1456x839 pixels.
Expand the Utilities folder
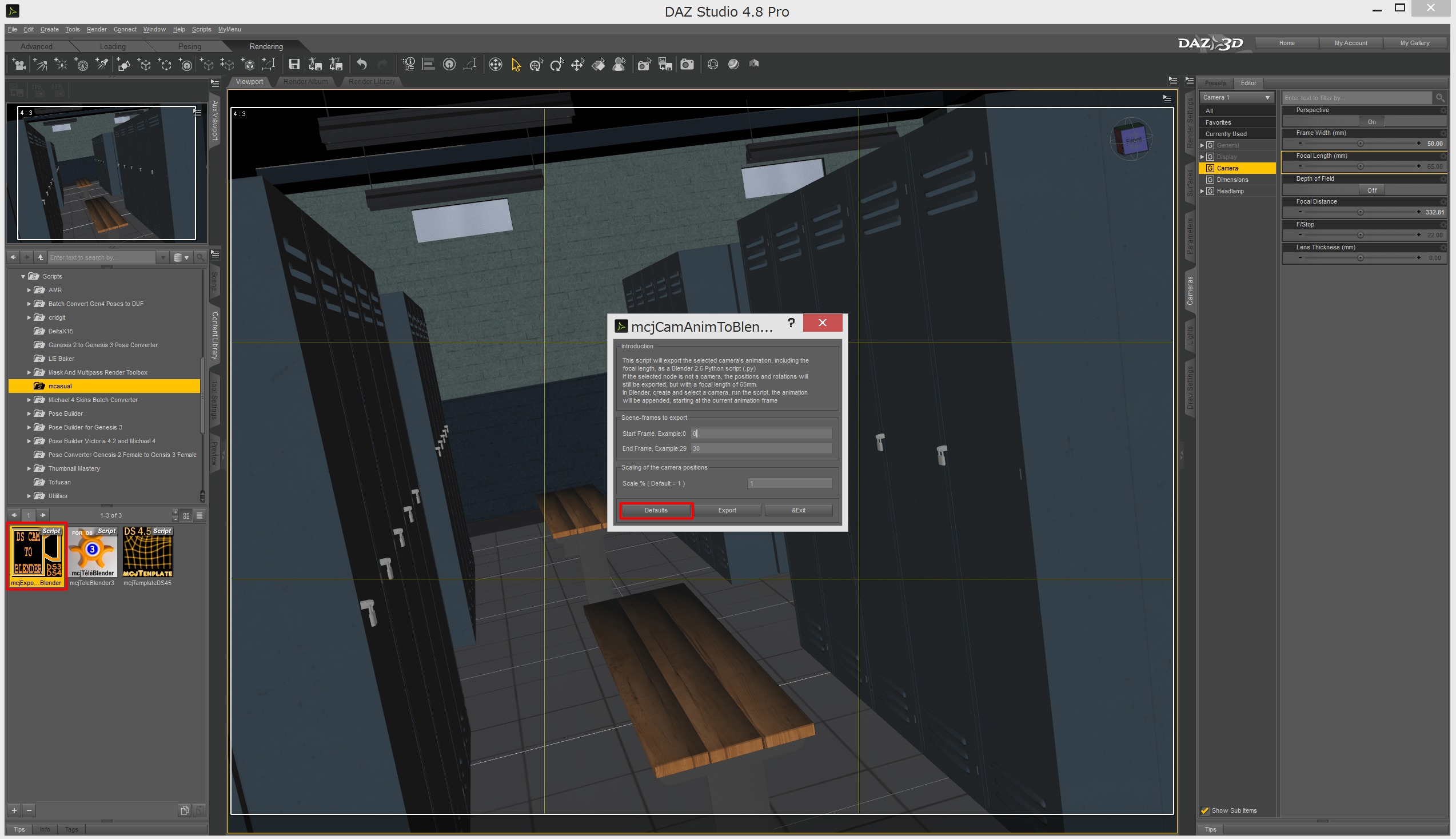pyautogui.click(x=29, y=496)
